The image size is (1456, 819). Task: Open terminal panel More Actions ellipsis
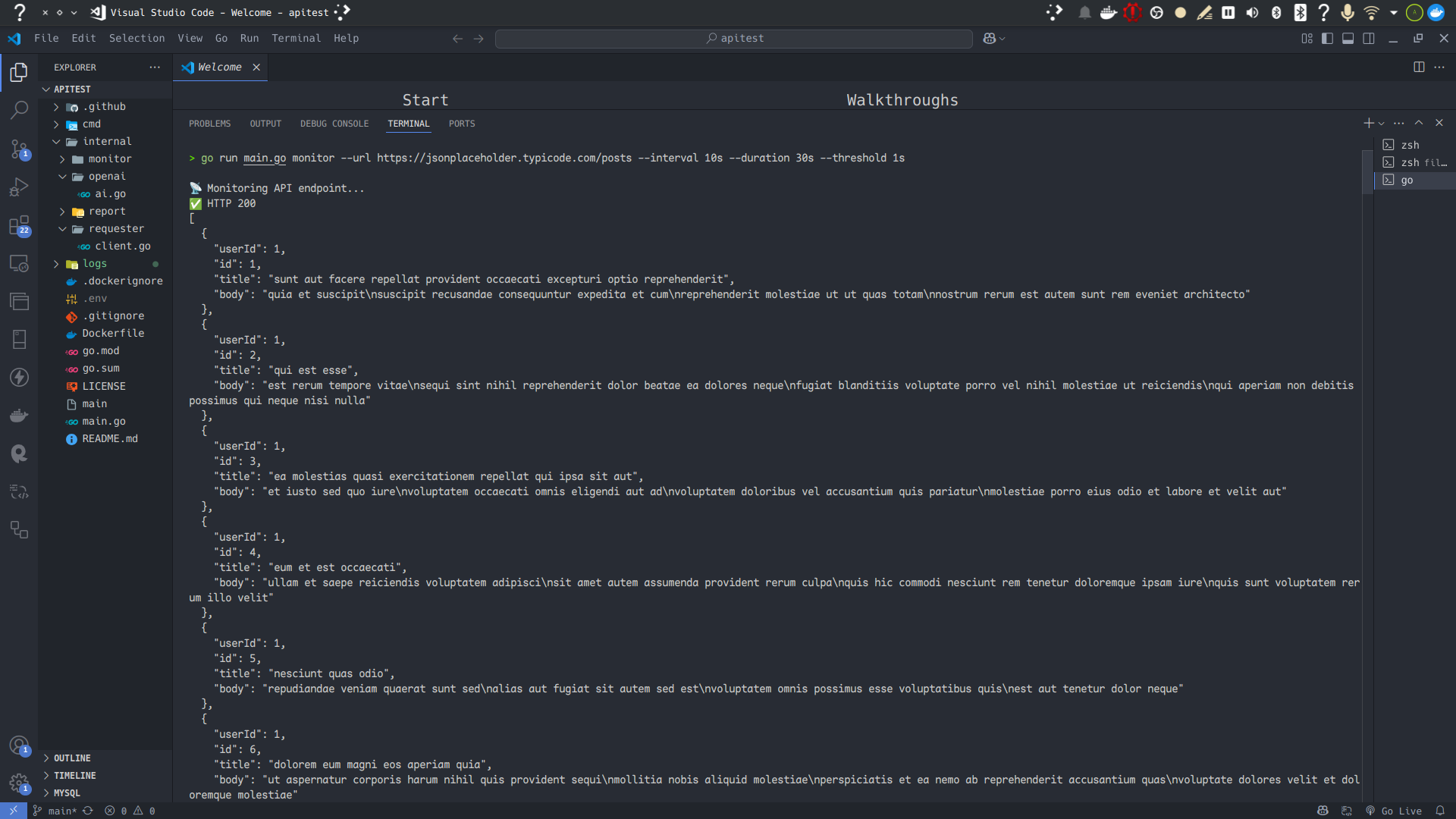1399,123
